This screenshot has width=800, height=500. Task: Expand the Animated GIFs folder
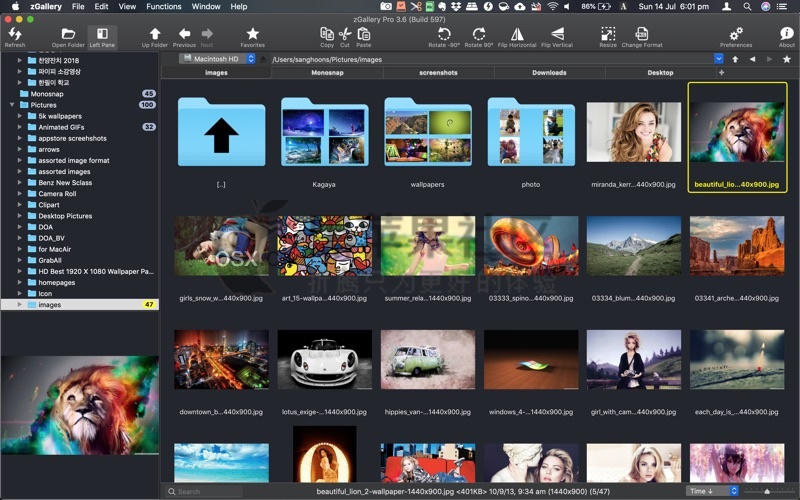coord(19,127)
